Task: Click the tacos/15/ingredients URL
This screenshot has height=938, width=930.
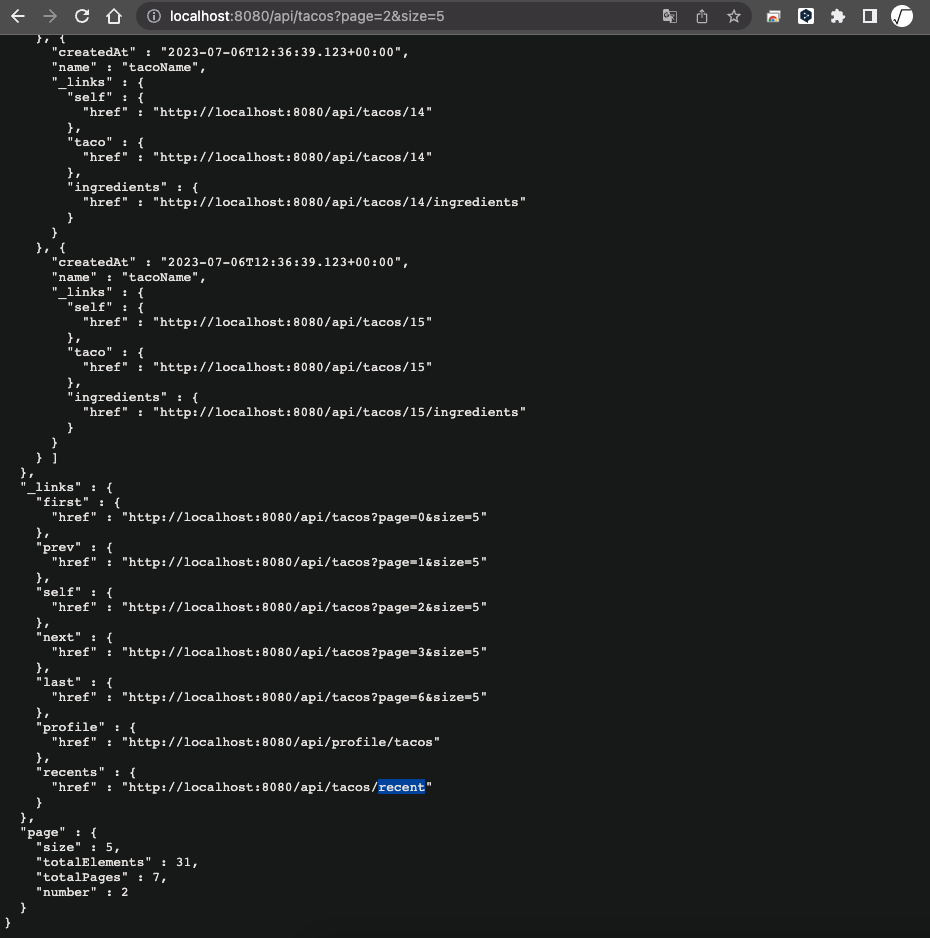Action: tap(339, 412)
